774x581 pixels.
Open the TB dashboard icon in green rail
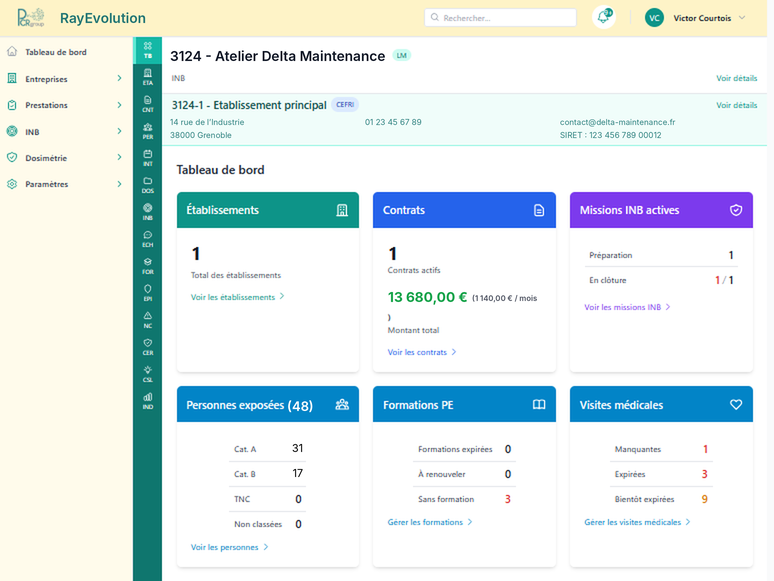click(148, 50)
